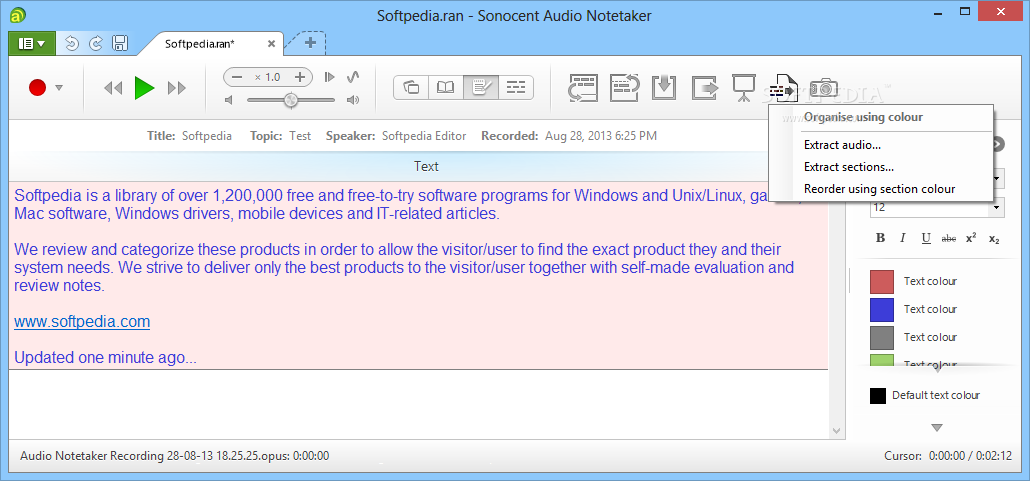Open the main green menu button
Screen dimensions: 1030x481
pos(32,43)
